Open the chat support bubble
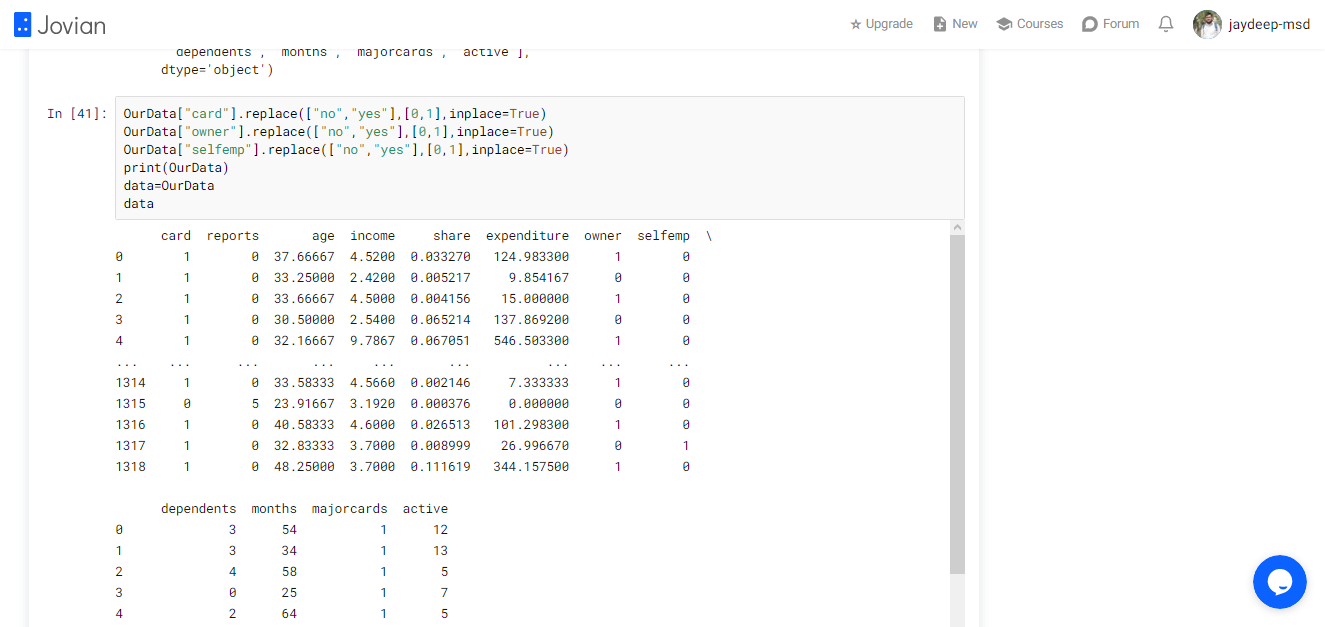This screenshot has height=627, width=1325. [x=1280, y=582]
